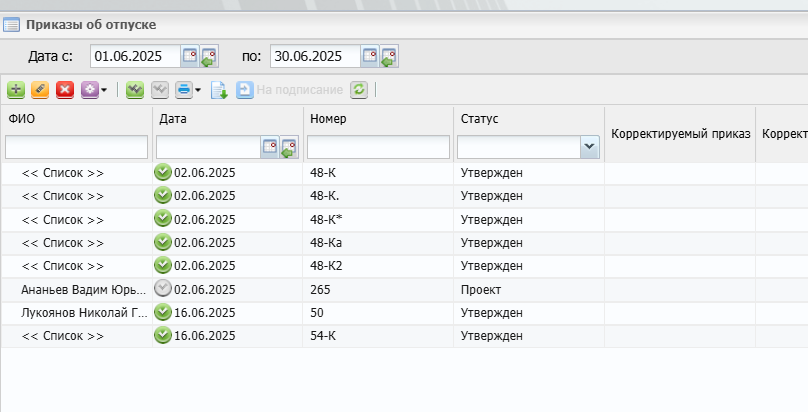Click the document export icon
The image size is (808, 412).
pos(219,90)
